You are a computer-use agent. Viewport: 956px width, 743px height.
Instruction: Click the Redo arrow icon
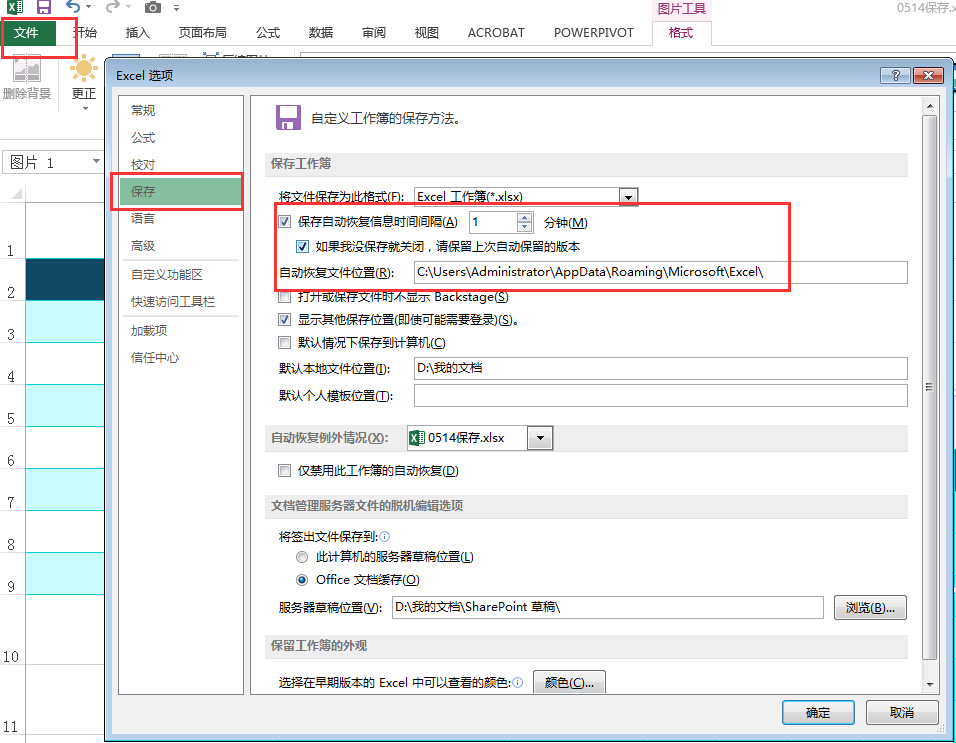click(x=113, y=7)
